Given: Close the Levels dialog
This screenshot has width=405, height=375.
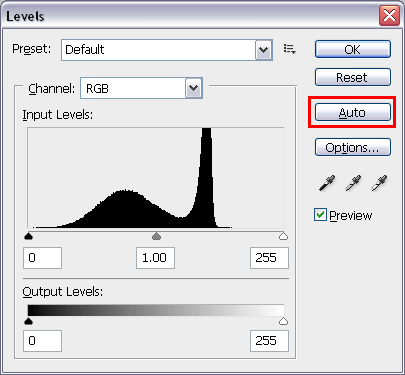Looking at the screenshot, I should tap(389, 16).
